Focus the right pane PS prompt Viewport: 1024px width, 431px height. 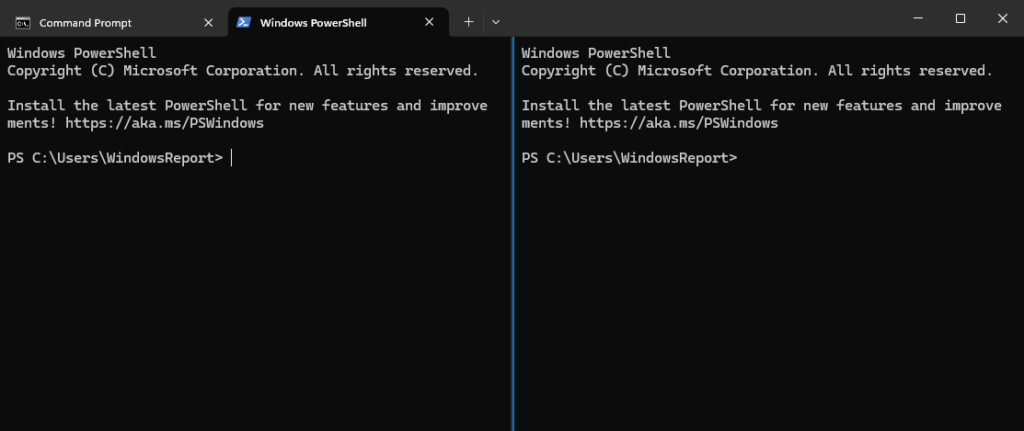point(629,158)
